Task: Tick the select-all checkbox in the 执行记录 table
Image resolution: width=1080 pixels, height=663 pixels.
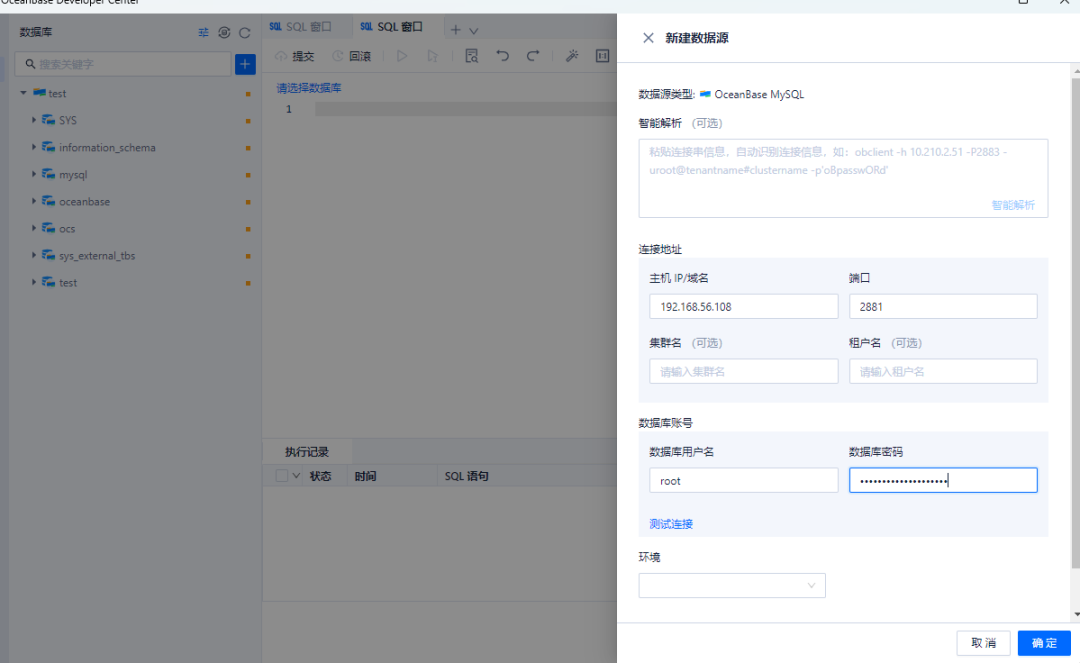Action: click(282, 476)
